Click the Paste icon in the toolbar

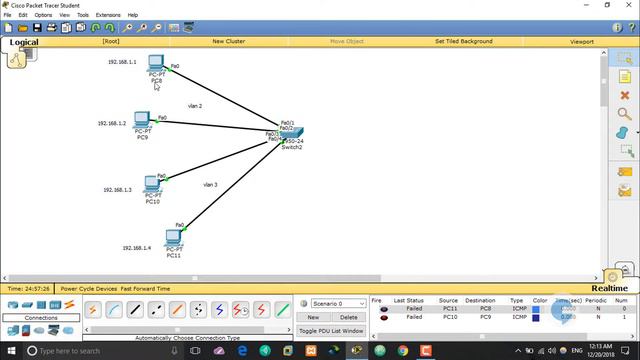coord(81,28)
